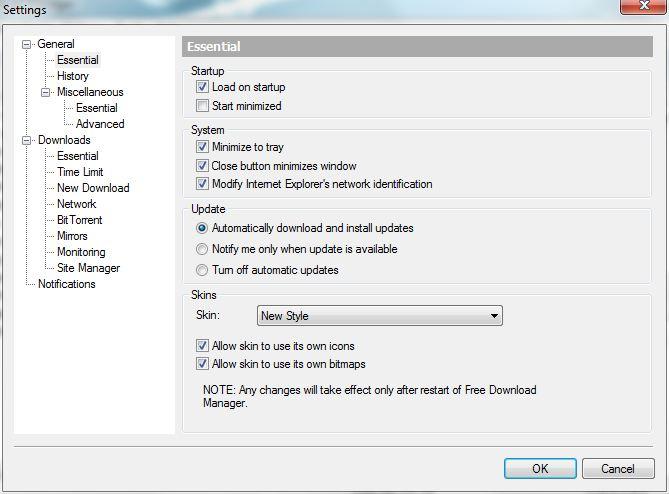Choose Turn off automatic updates

coord(202,270)
